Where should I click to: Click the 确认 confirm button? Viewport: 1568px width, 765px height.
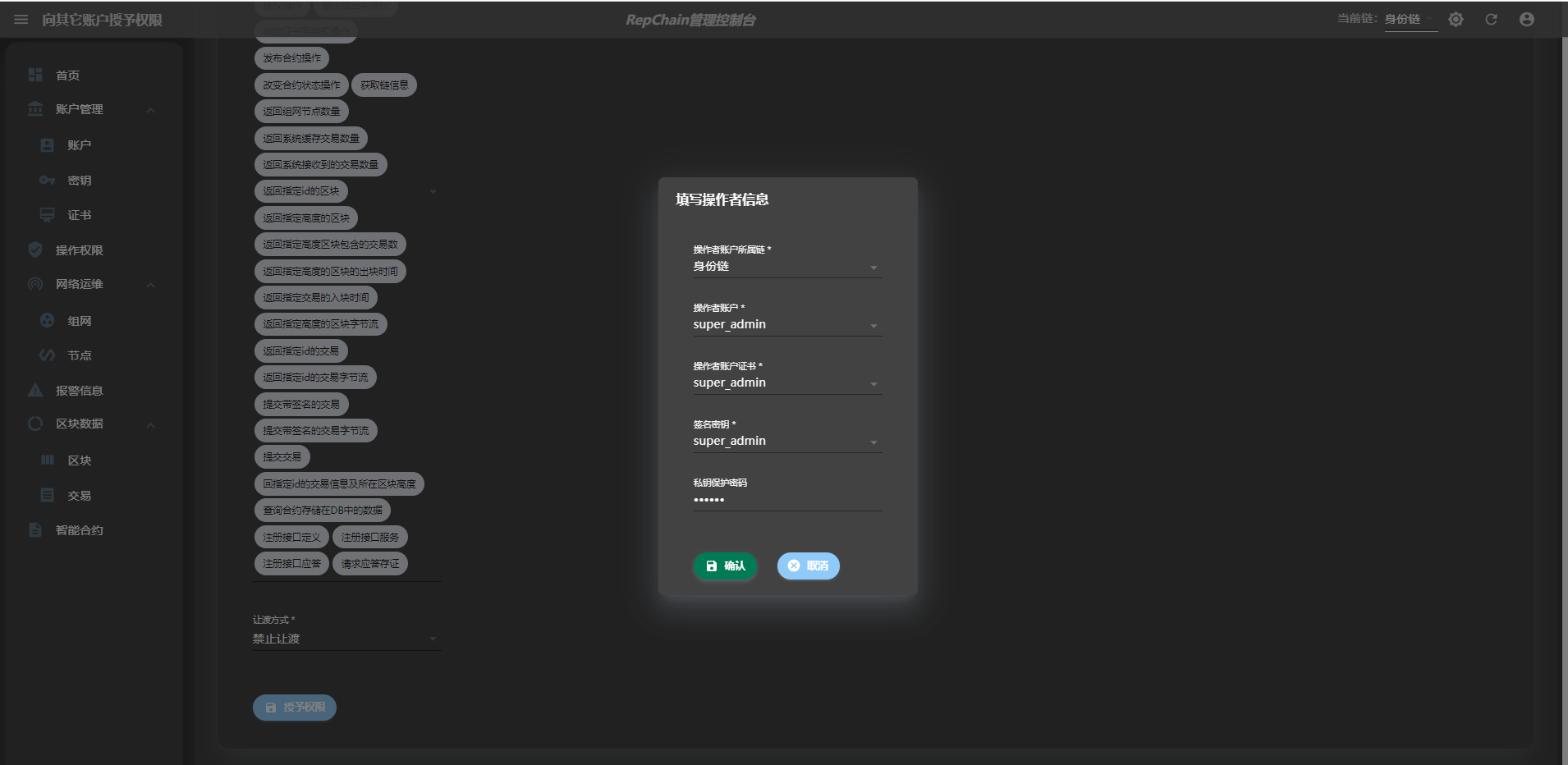point(725,566)
